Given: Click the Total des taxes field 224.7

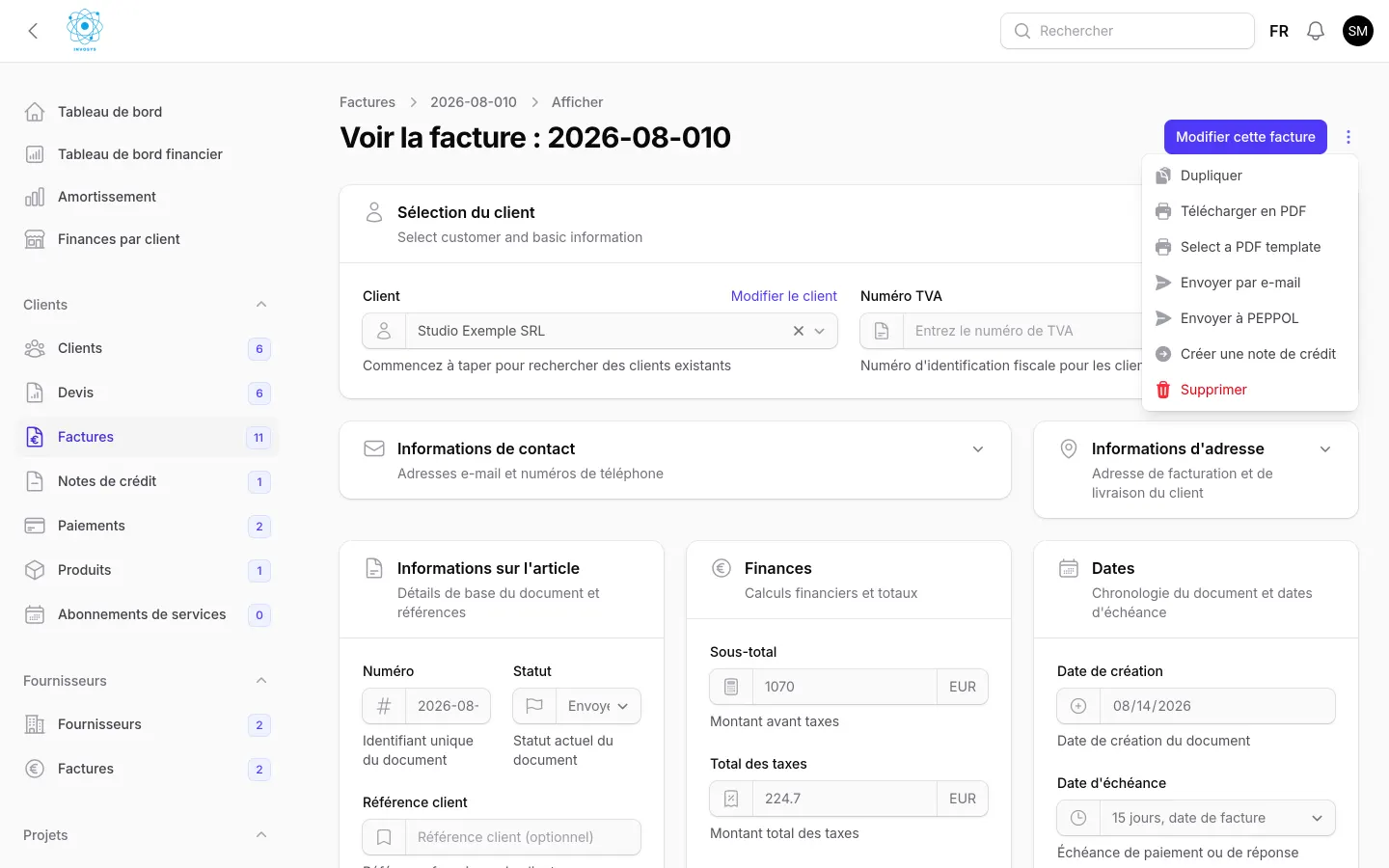Looking at the screenshot, I should (x=845, y=799).
